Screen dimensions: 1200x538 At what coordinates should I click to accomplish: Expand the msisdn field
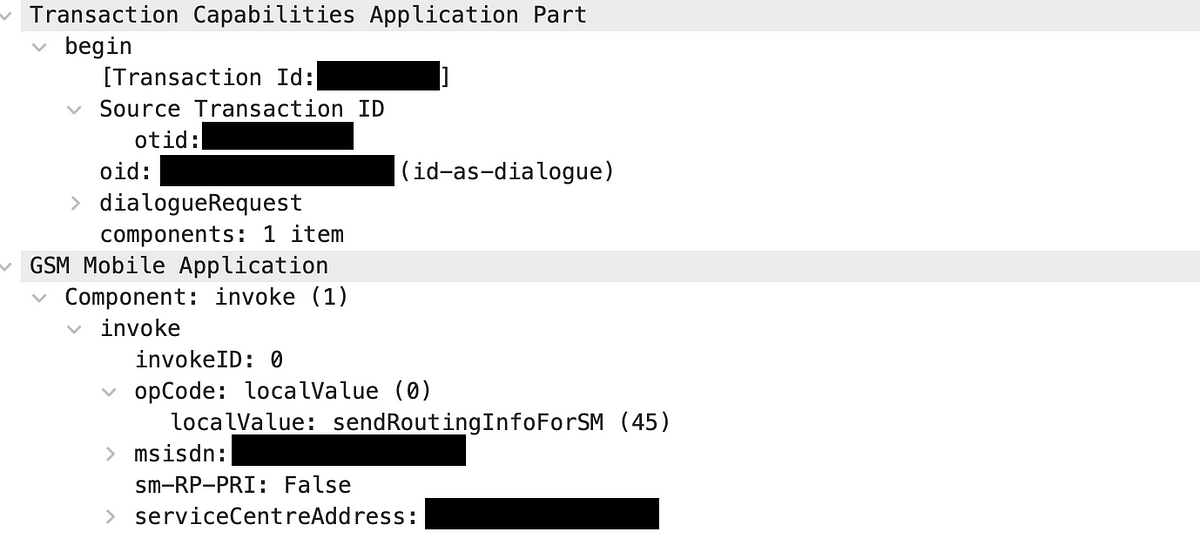tap(111, 453)
